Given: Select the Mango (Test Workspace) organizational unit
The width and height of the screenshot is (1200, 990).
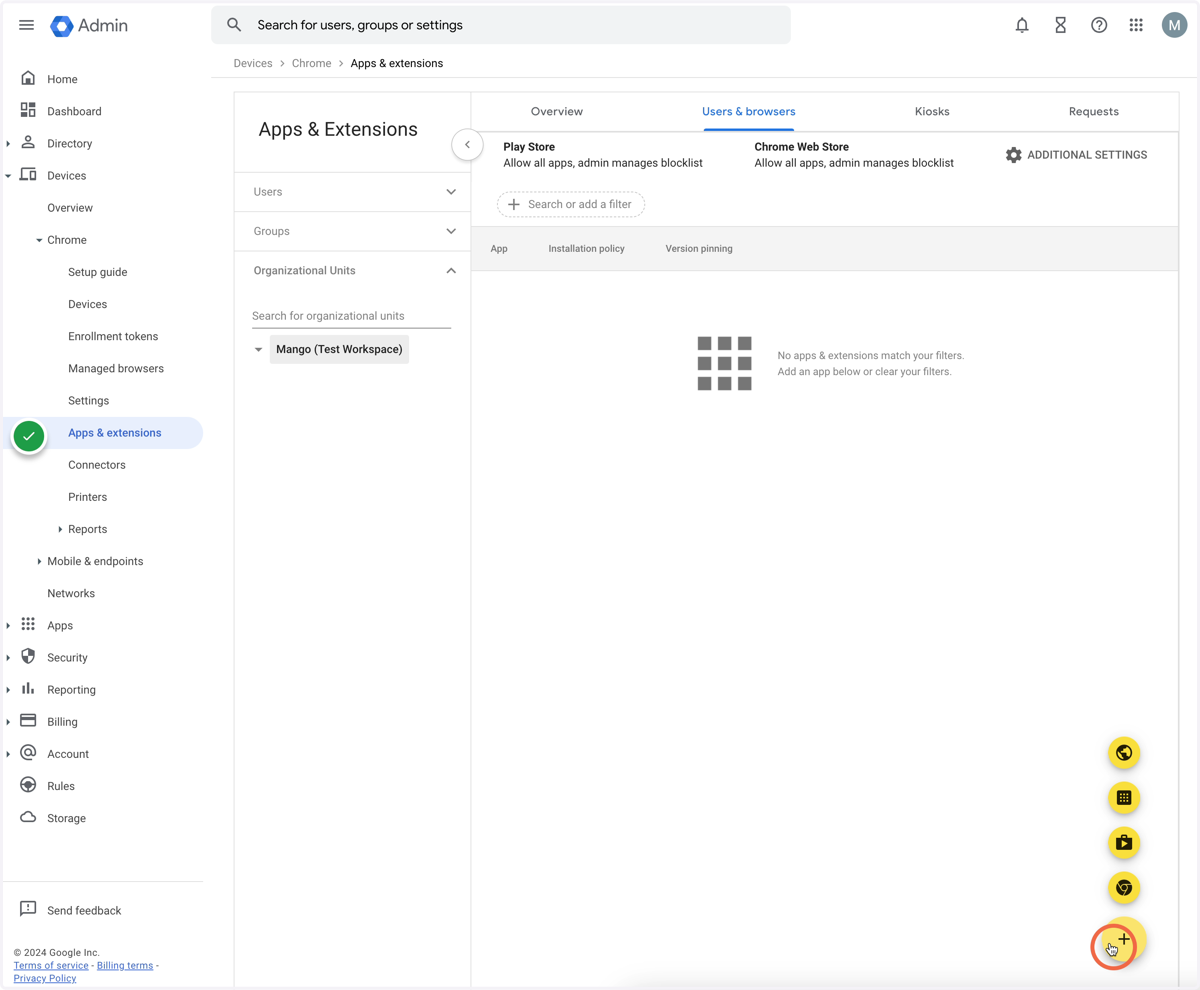Looking at the screenshot, I should point(339,349).
